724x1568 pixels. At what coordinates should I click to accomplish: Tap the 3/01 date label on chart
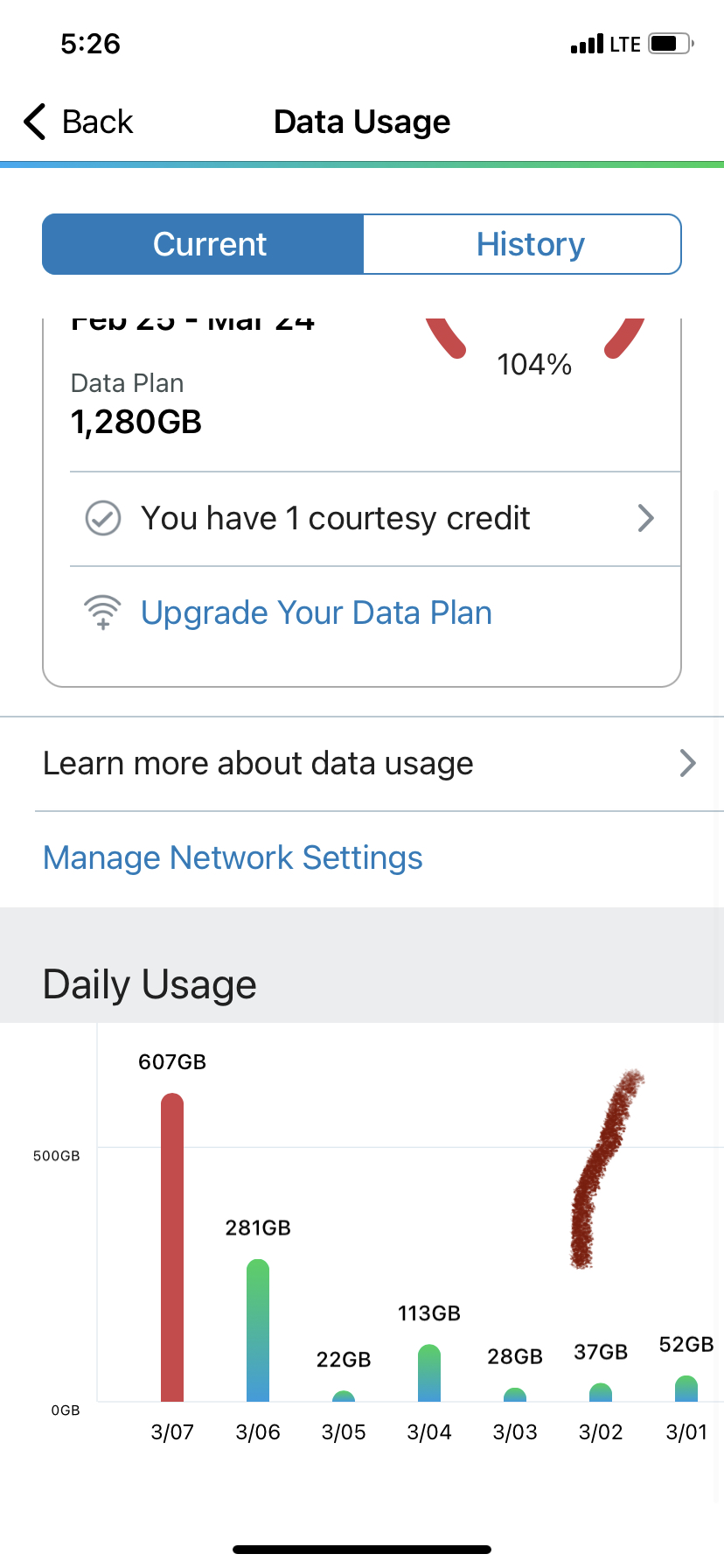point(686,1432)
